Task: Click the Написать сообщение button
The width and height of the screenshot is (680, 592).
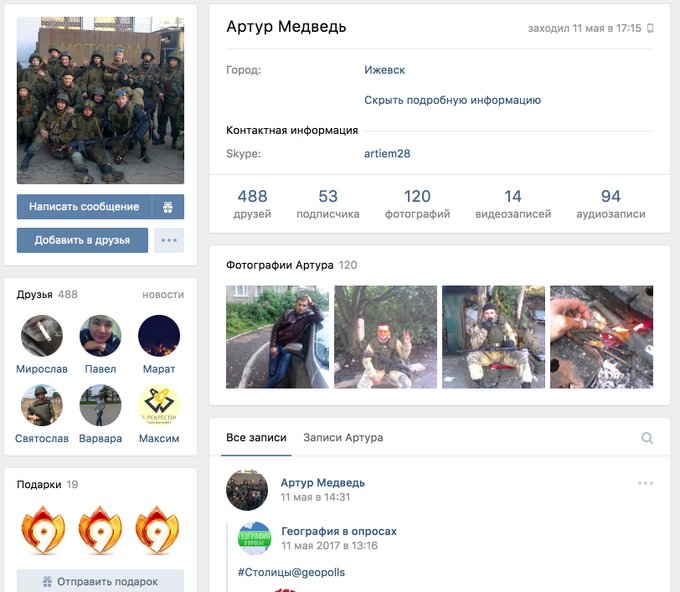Action: [84, 207]
